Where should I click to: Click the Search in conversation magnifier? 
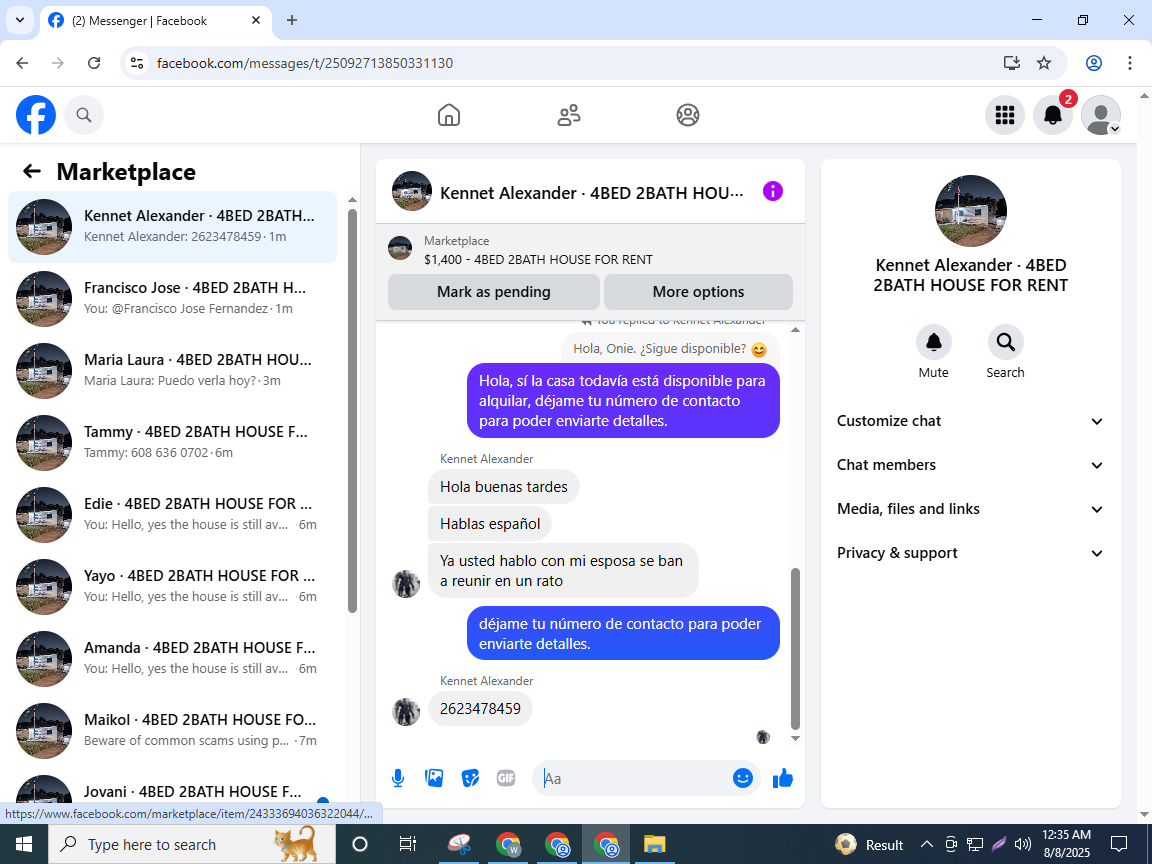(x=1005, y=342)
